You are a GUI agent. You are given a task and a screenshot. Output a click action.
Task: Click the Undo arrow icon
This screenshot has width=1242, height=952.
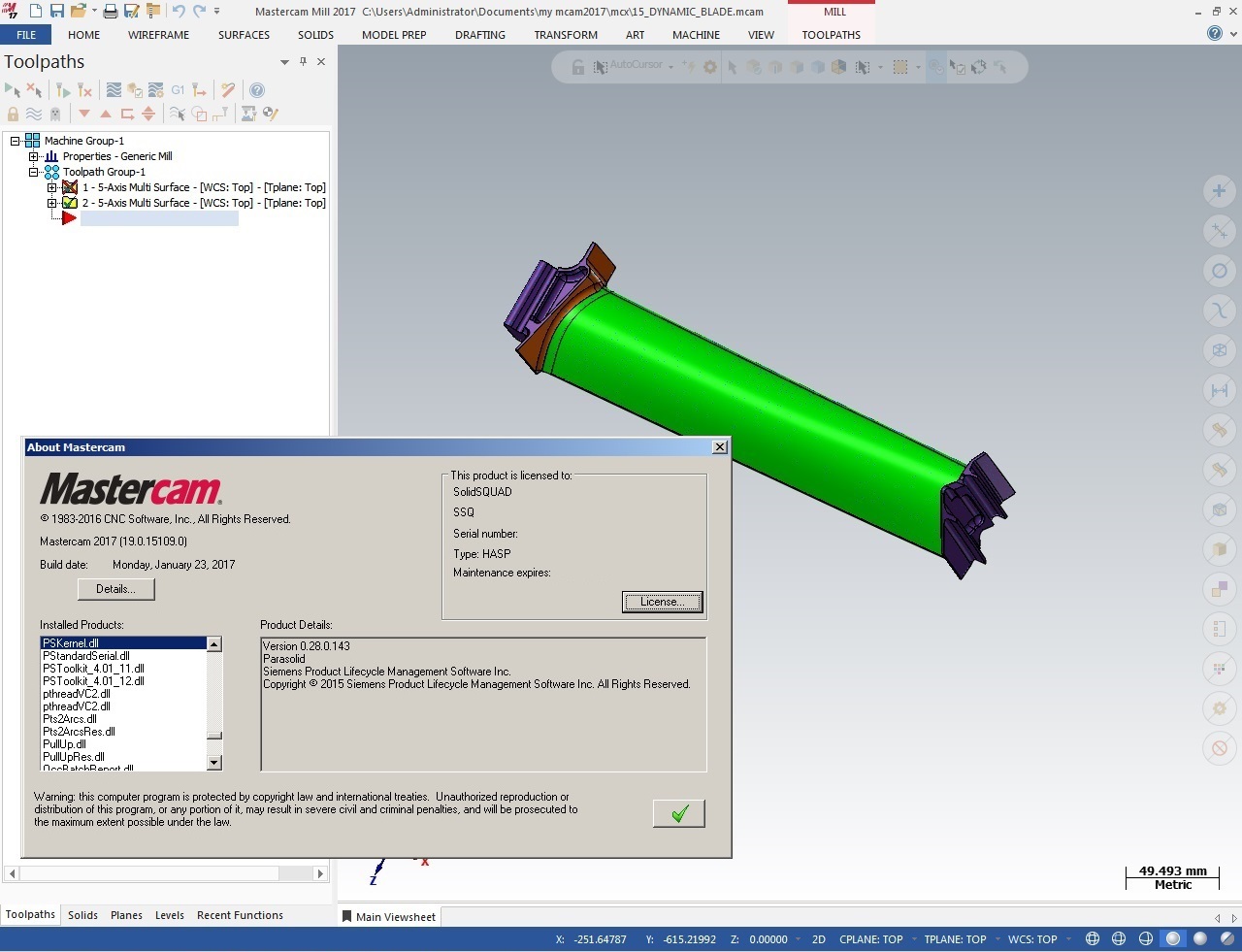coord(179,12)
